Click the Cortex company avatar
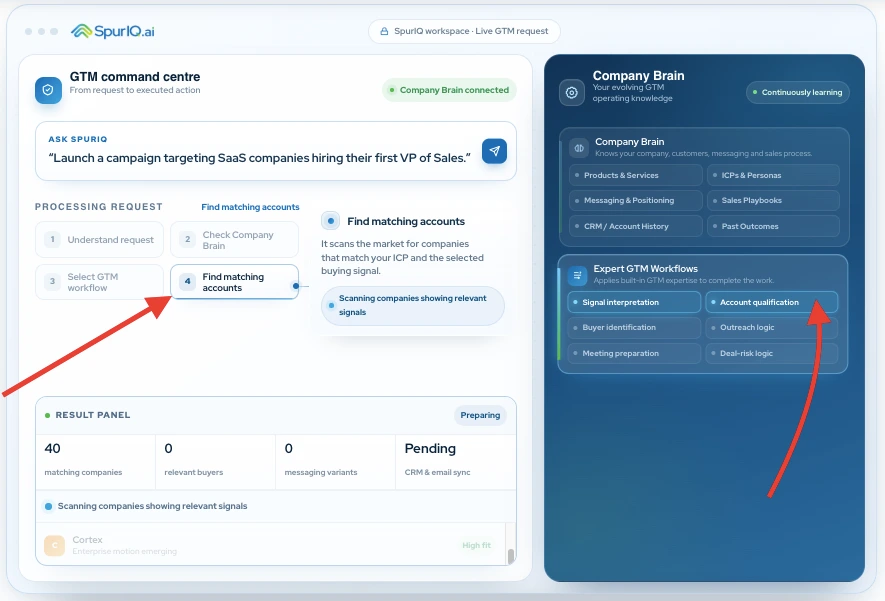Screen dimensions: 885x601 [x=54, y=545]
